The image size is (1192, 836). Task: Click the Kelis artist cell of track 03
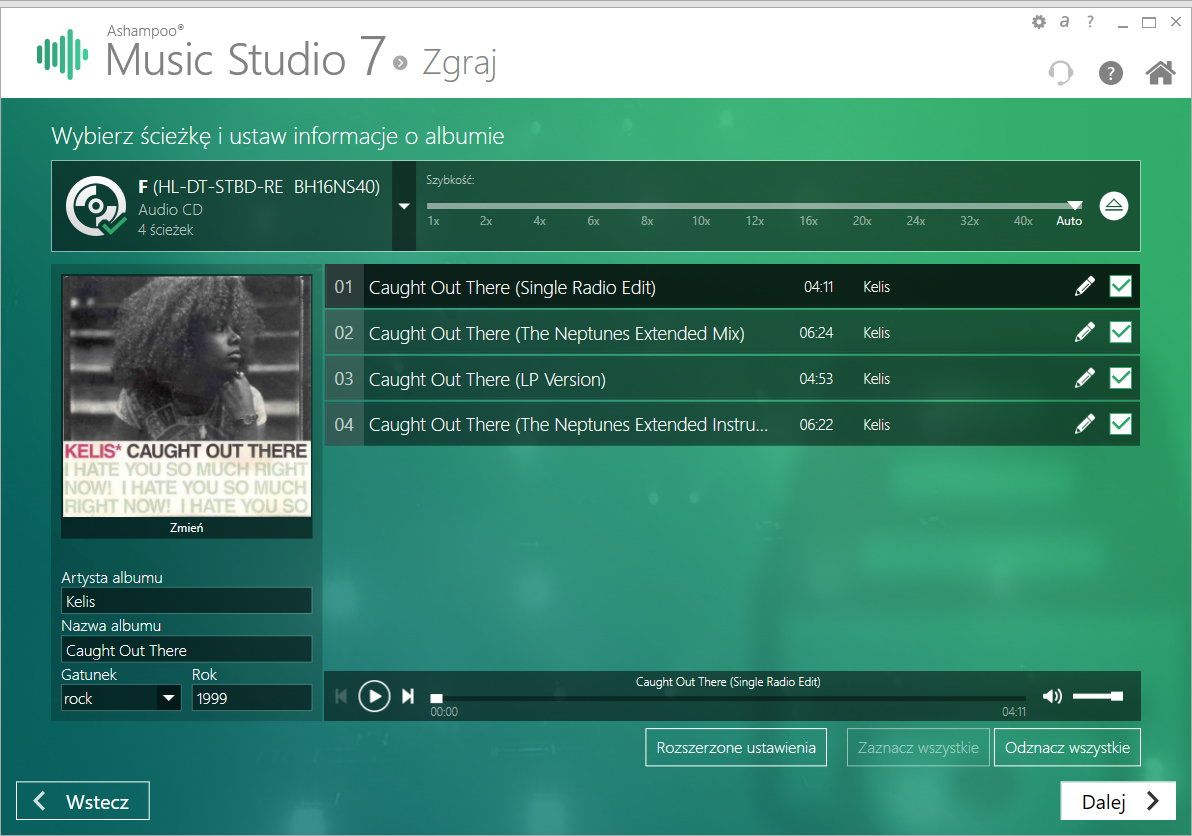tap(877, 378)
